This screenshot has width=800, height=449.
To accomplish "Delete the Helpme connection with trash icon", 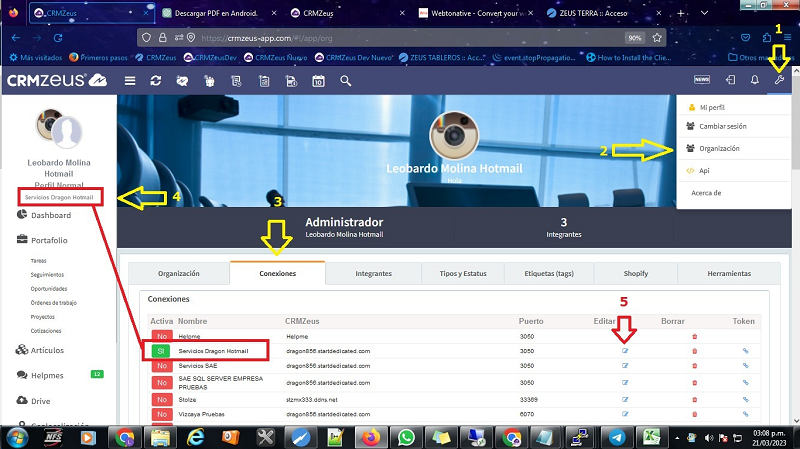I will (695, 336).
